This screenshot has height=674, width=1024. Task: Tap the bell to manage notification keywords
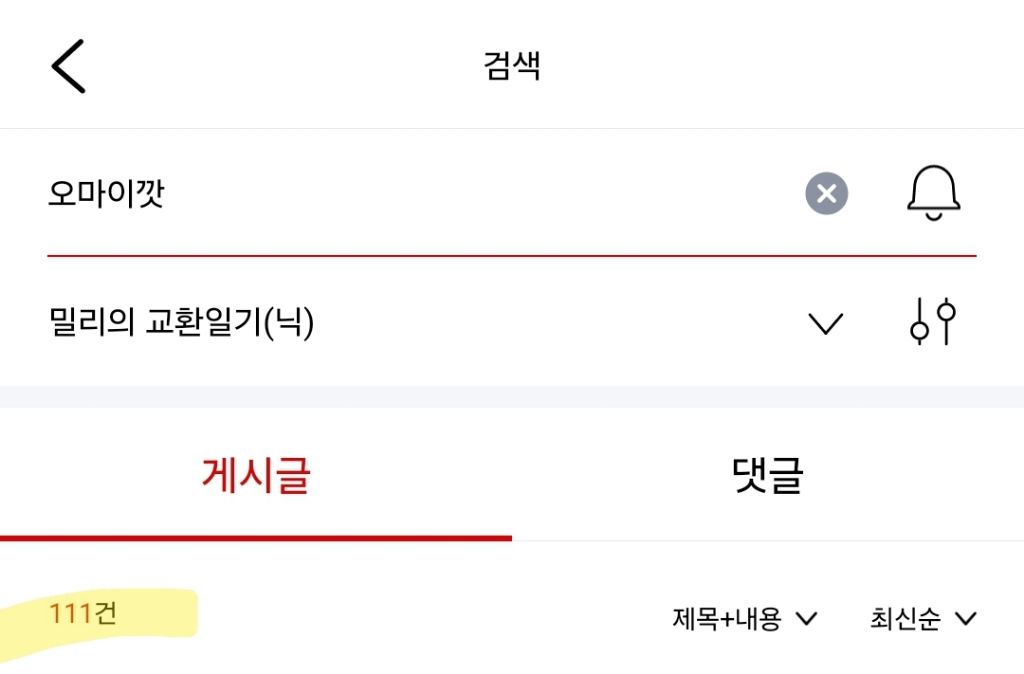[934, 193]
